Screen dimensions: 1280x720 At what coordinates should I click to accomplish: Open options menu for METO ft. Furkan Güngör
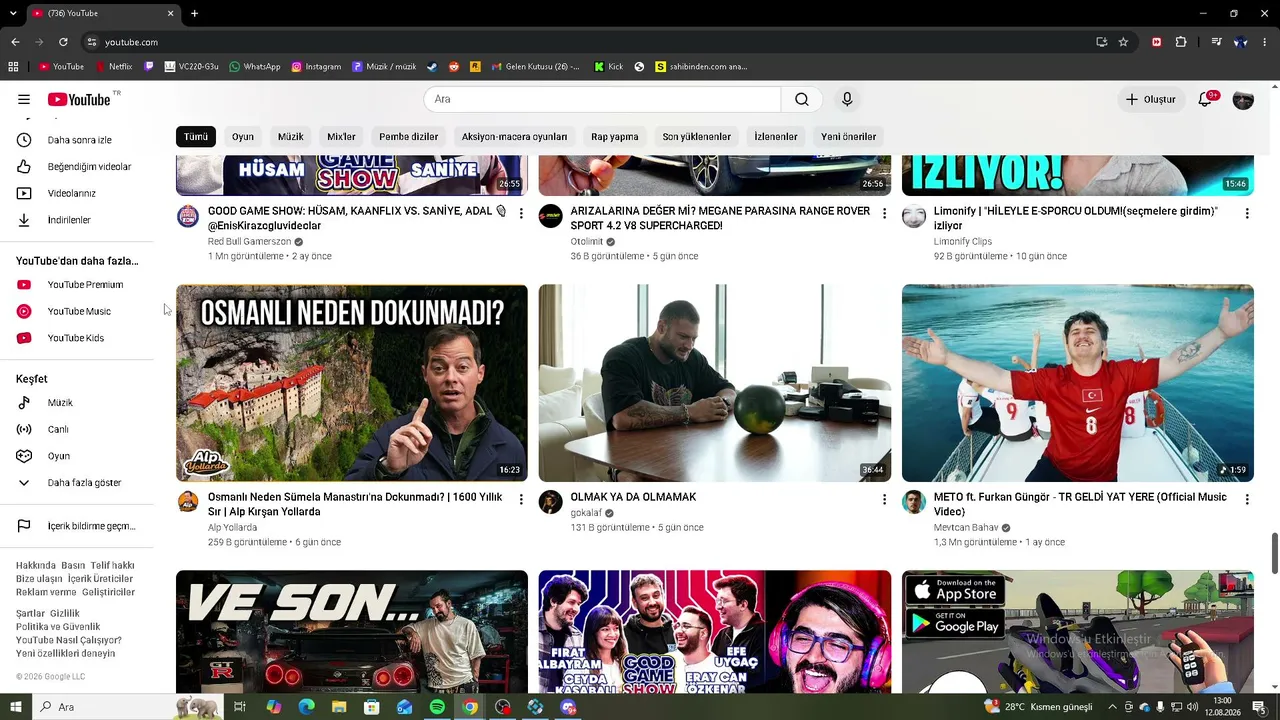pos(1247,499)
